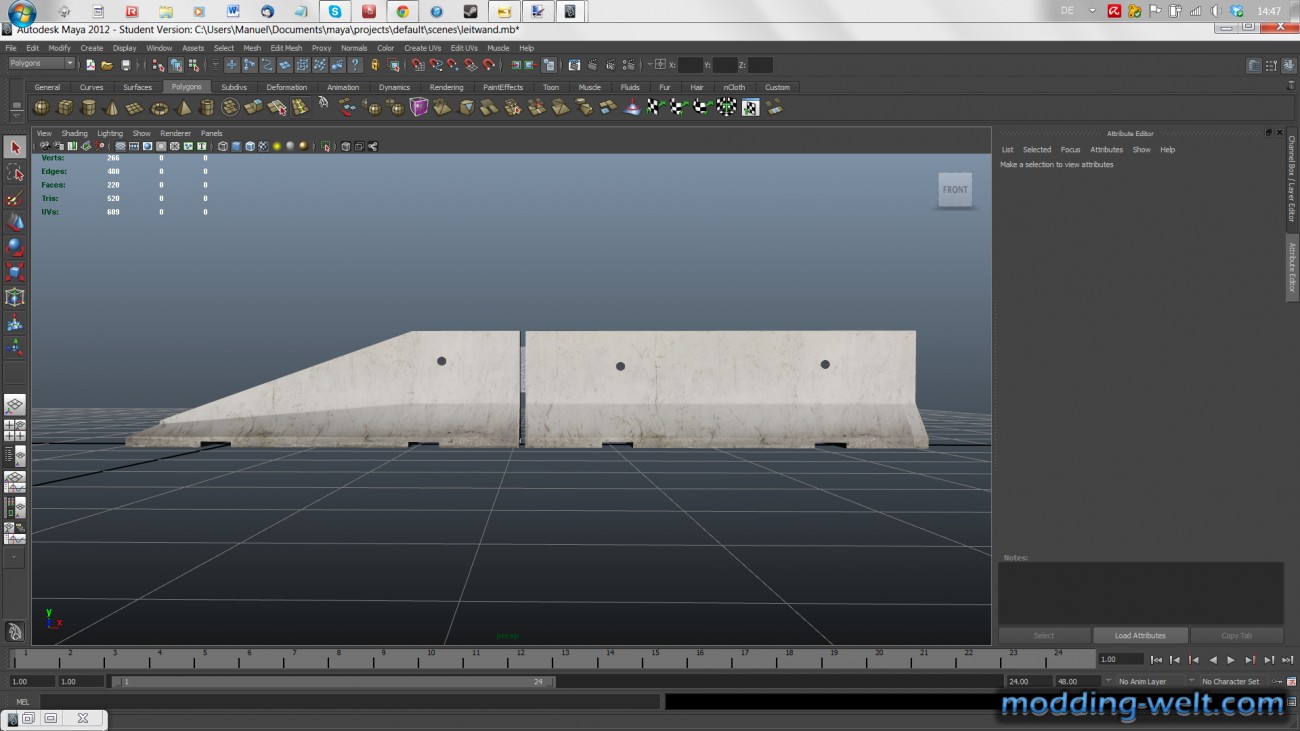Toggle Select by object type mode
Screen dimensions: 1300x731
coord(176,65)
